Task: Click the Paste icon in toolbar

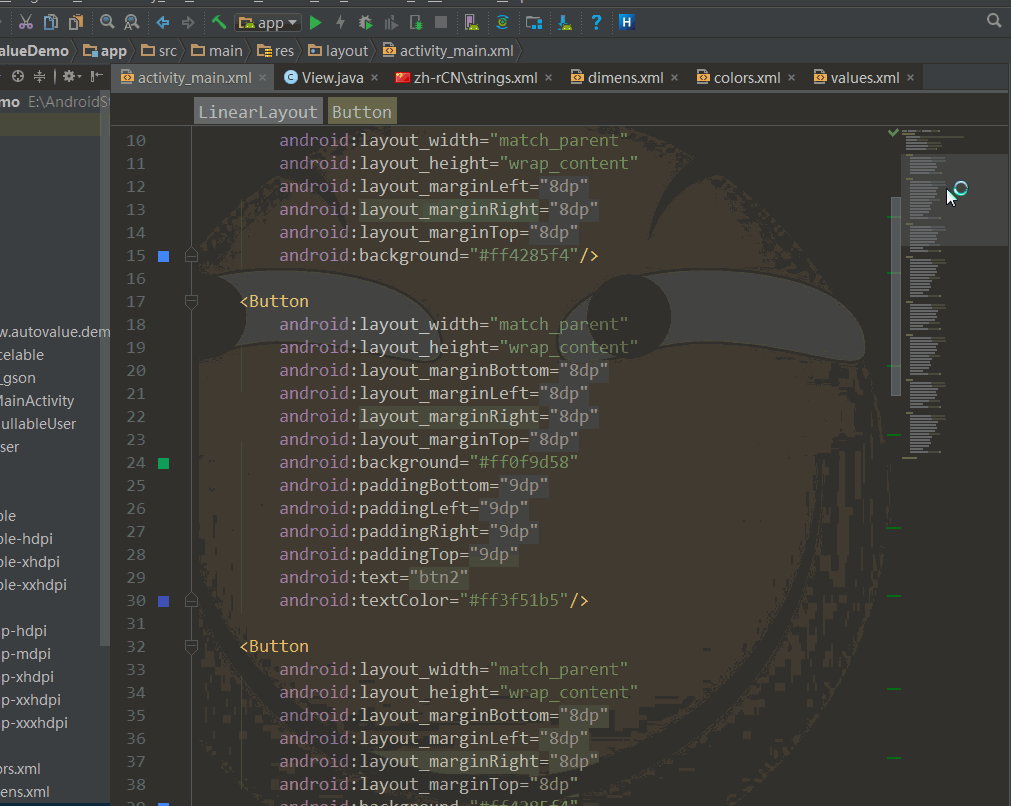Action: 76,23
